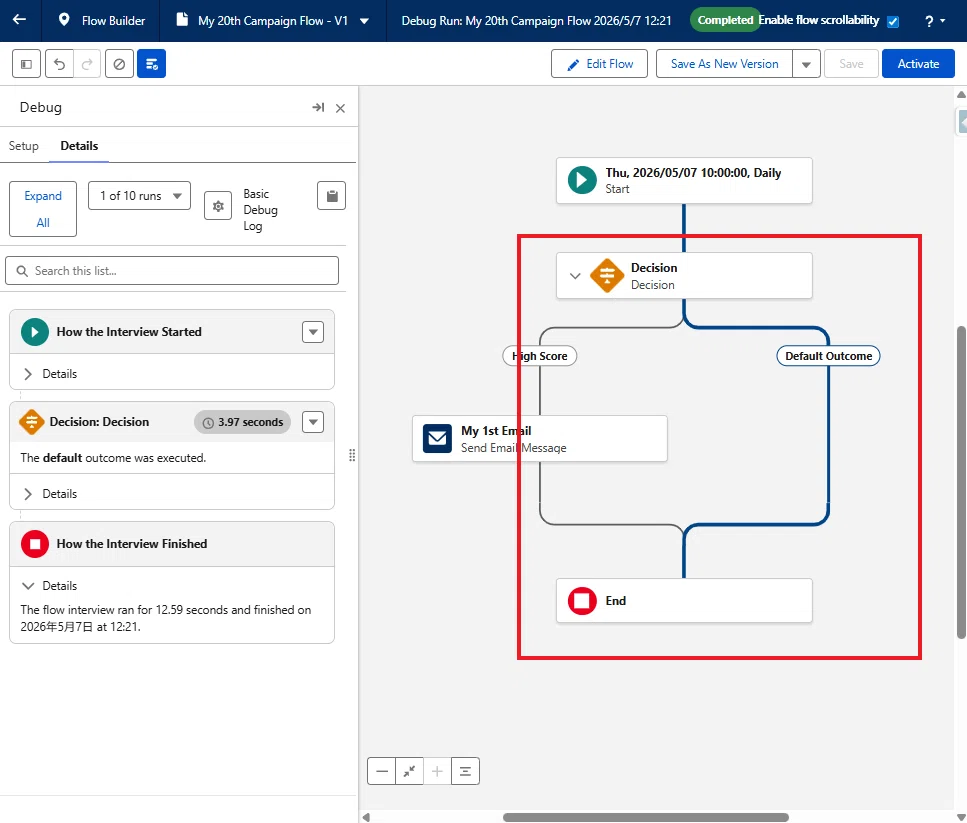The width and height of the screenshot is (967, 823).
Task: Click the Activate button
Action: click(918, 63)
